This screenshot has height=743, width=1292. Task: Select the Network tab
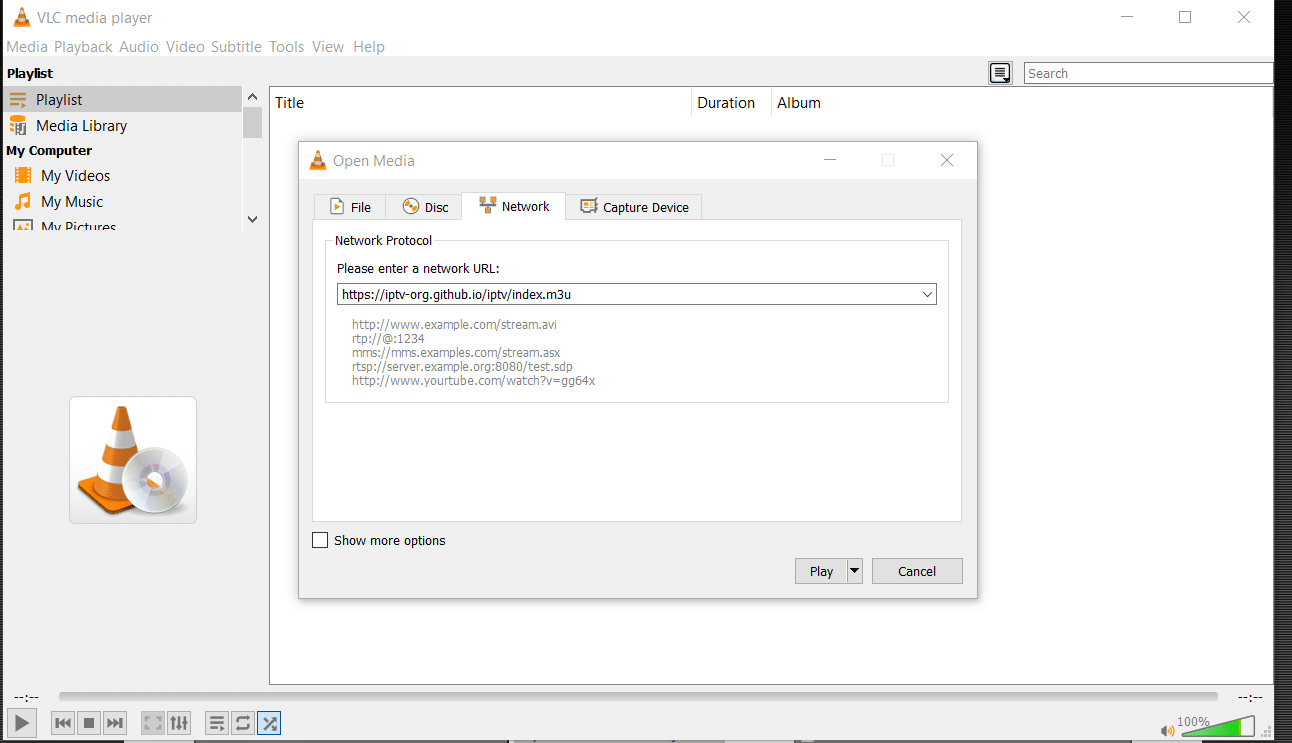tap(514, 206)
